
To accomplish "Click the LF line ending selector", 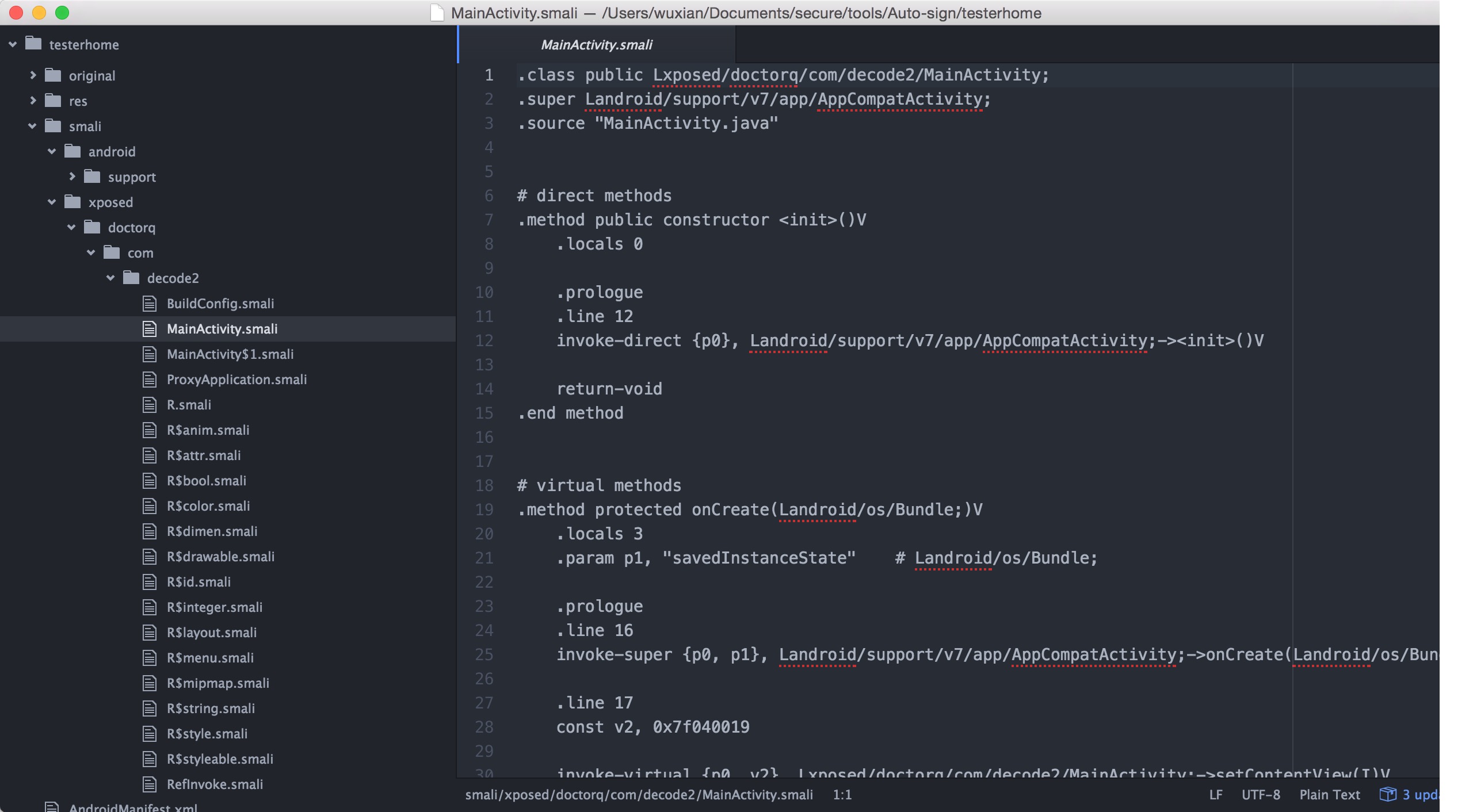I will 1215,795.
